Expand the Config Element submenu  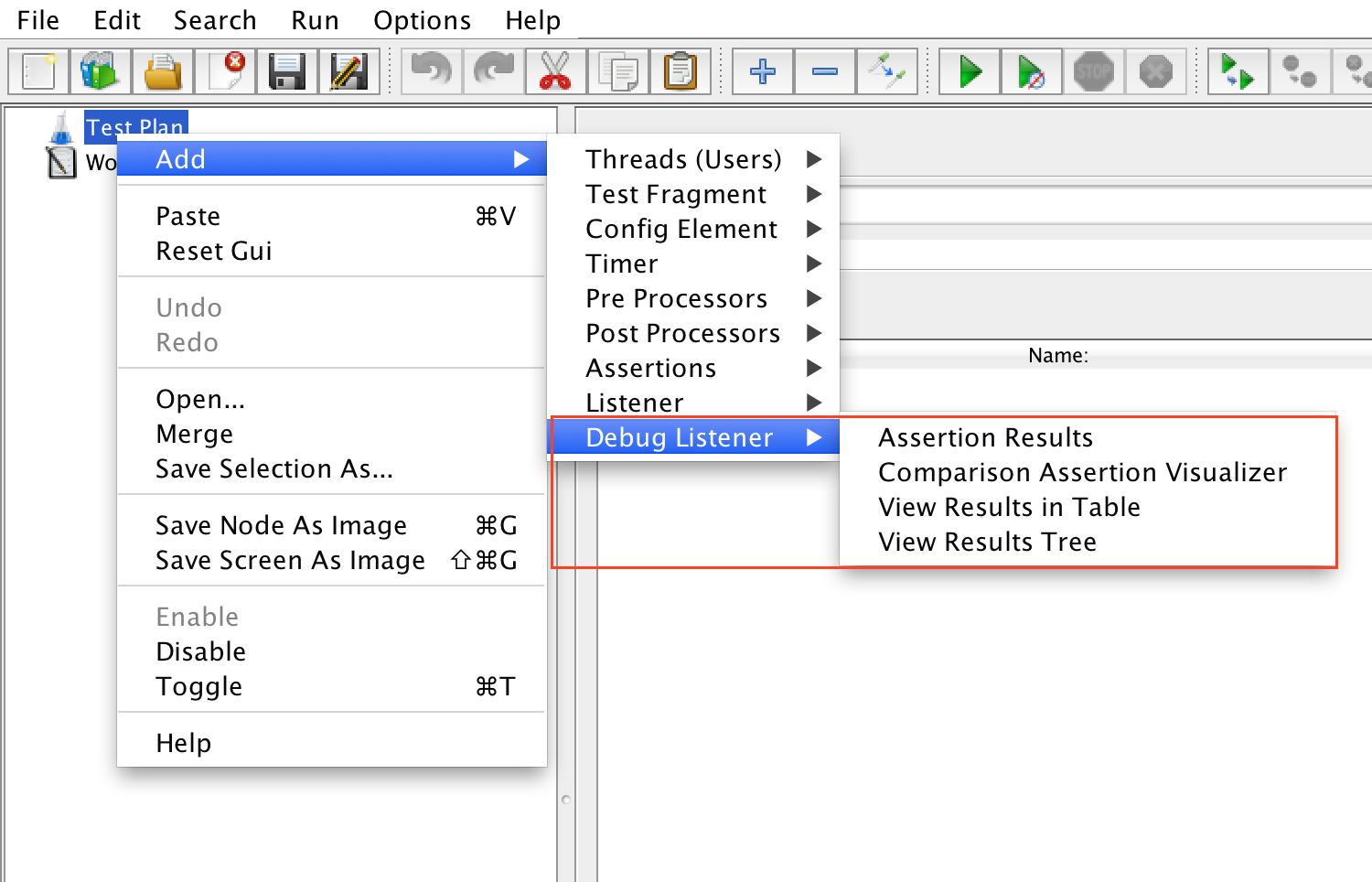point(681,229)
